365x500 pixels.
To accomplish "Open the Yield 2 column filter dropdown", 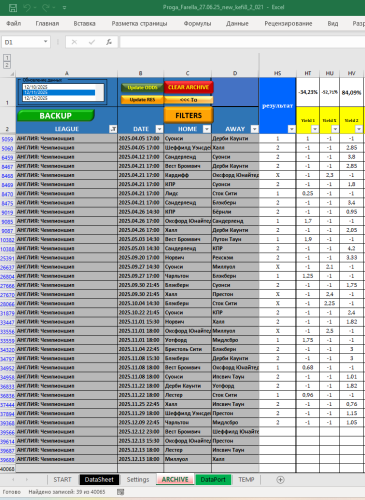I will tap(359, 129).
